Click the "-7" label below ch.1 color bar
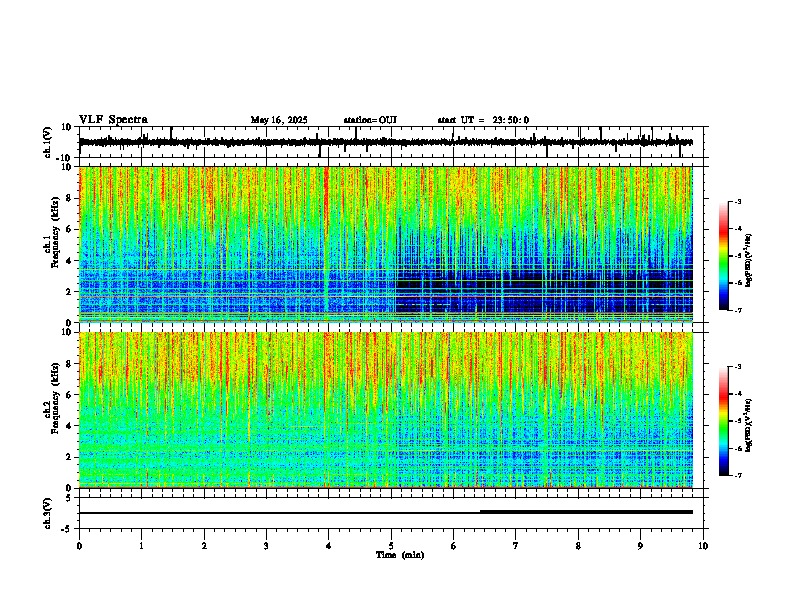792x612 pixels. (737, 310)
